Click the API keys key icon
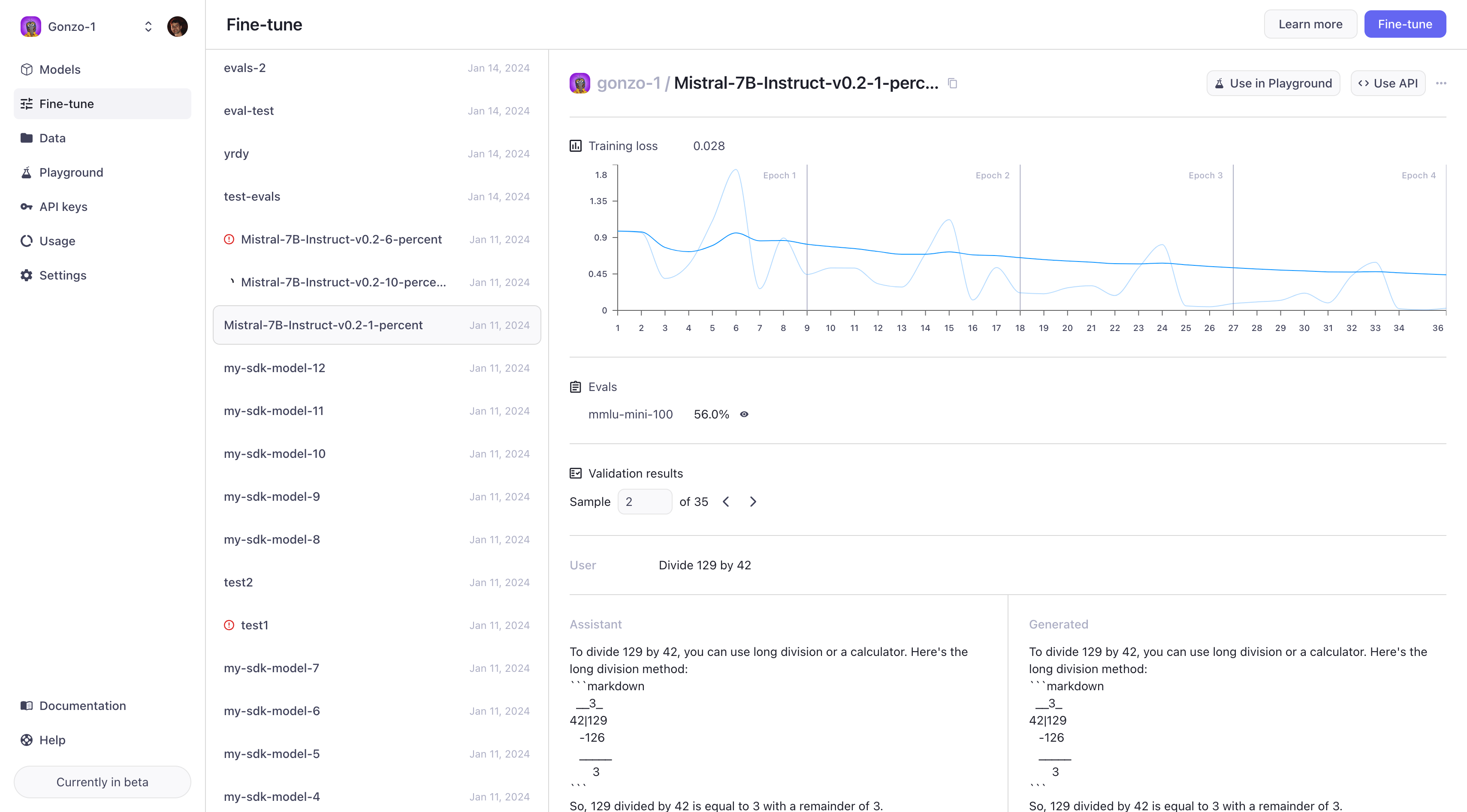The width and height of the screenshot is (1467, 812). coord(27,206)
